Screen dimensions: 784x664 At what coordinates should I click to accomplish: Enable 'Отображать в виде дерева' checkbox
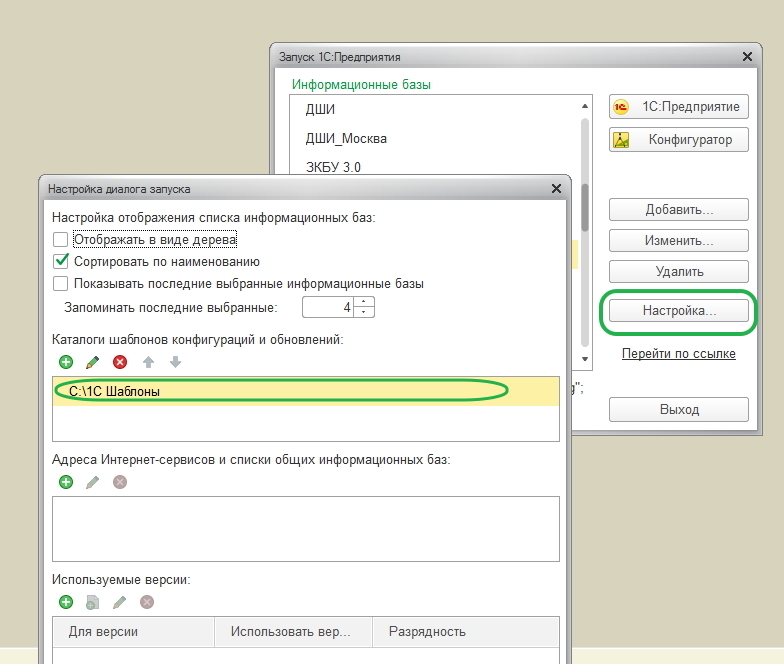[x=60, y=240]
